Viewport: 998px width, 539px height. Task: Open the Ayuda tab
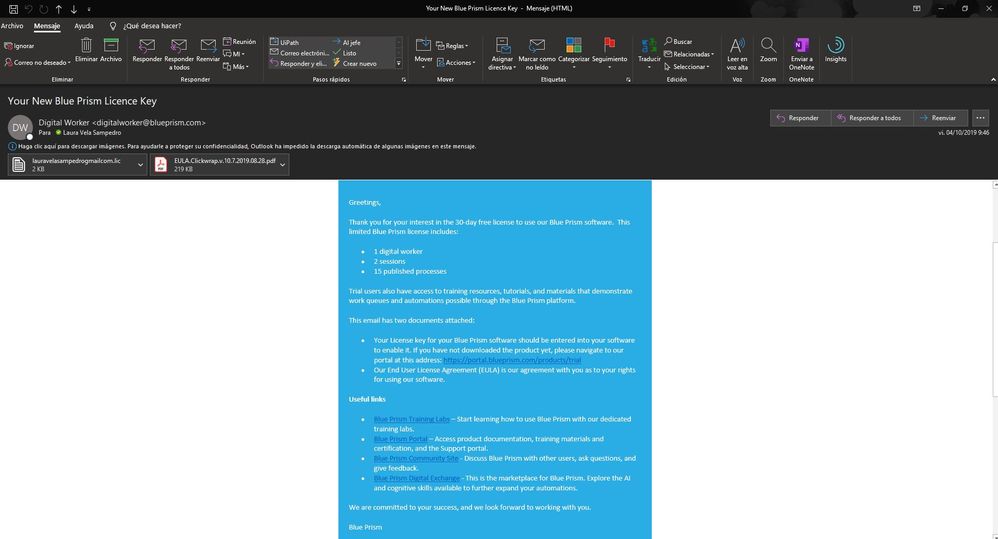[83, 26]
